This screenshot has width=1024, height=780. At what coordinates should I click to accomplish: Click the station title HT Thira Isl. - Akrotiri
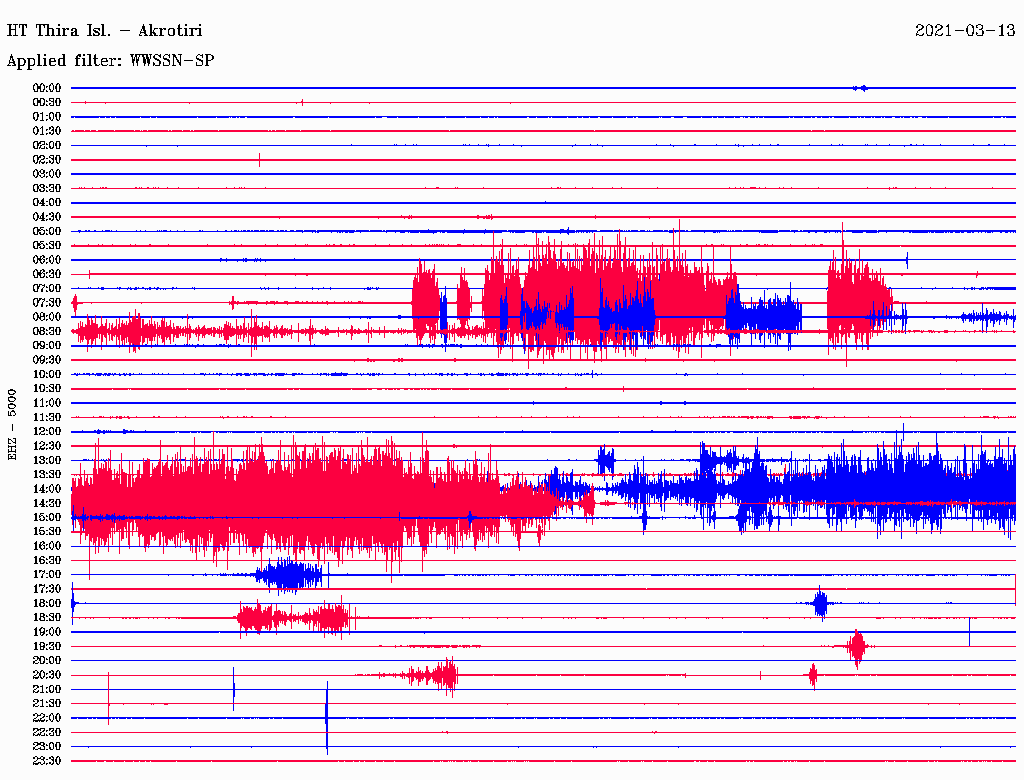104,31
